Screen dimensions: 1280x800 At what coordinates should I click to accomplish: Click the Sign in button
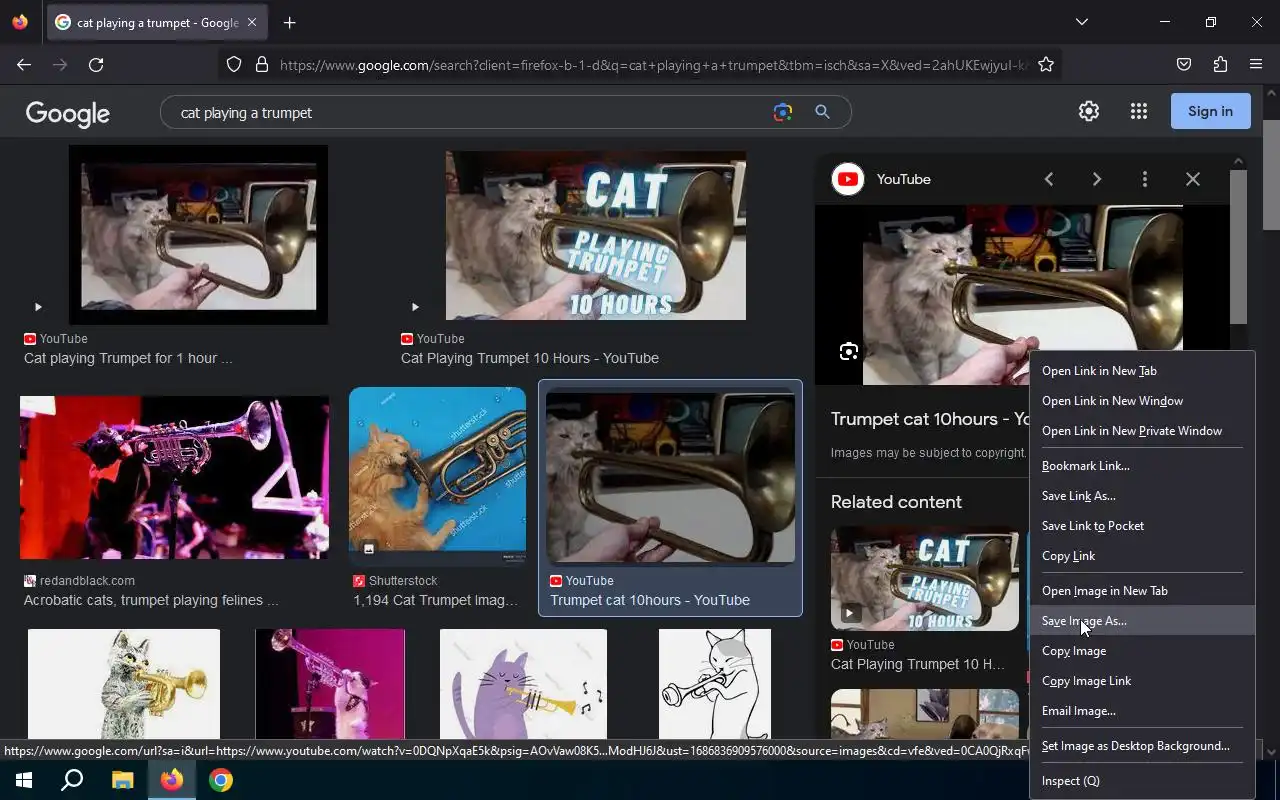[x=1210, y=111]
